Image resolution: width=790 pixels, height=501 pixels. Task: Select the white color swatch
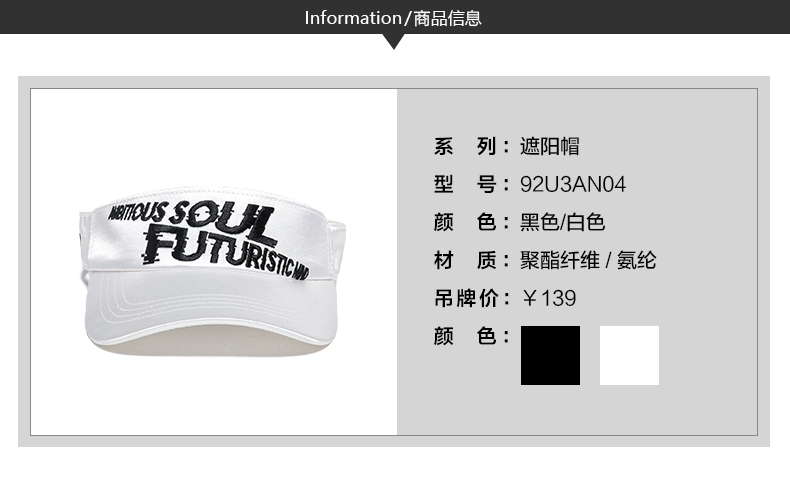[629, 355]
